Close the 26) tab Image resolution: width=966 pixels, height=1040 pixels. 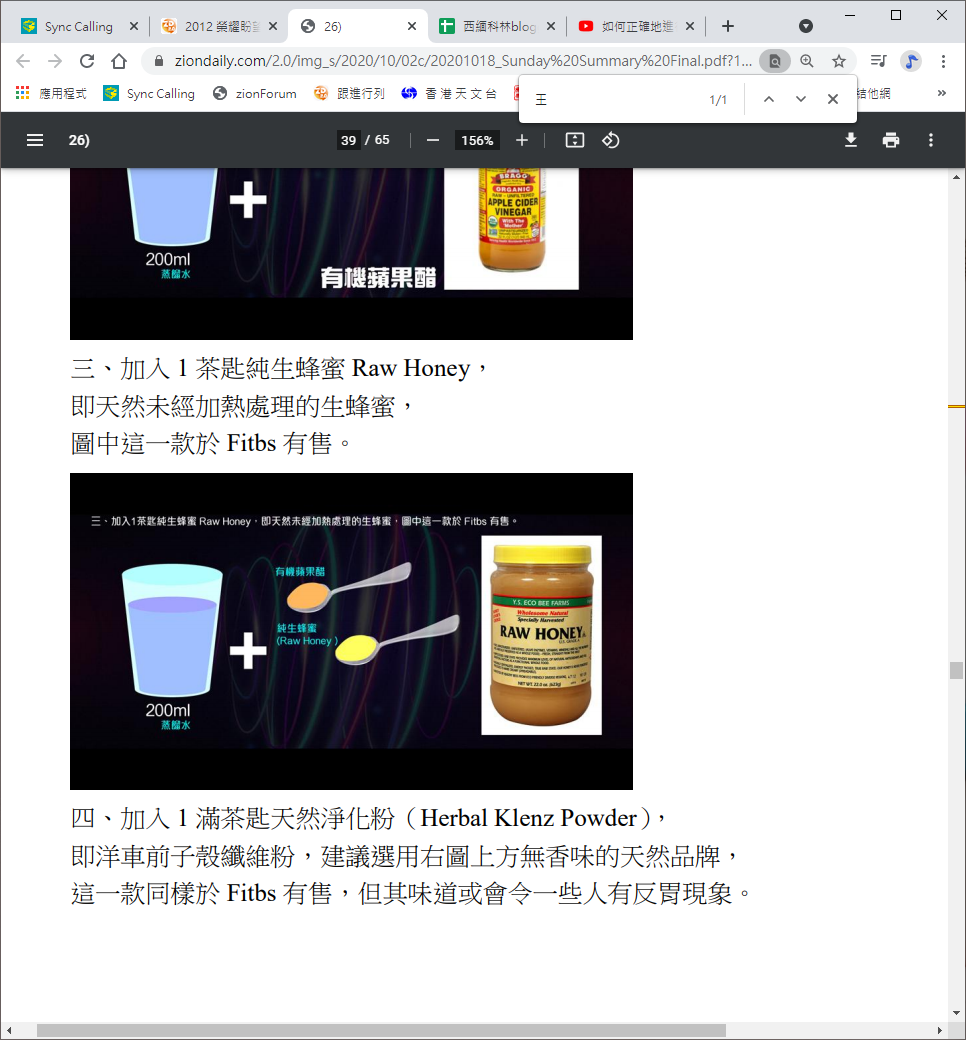click(x=412, y=26)
